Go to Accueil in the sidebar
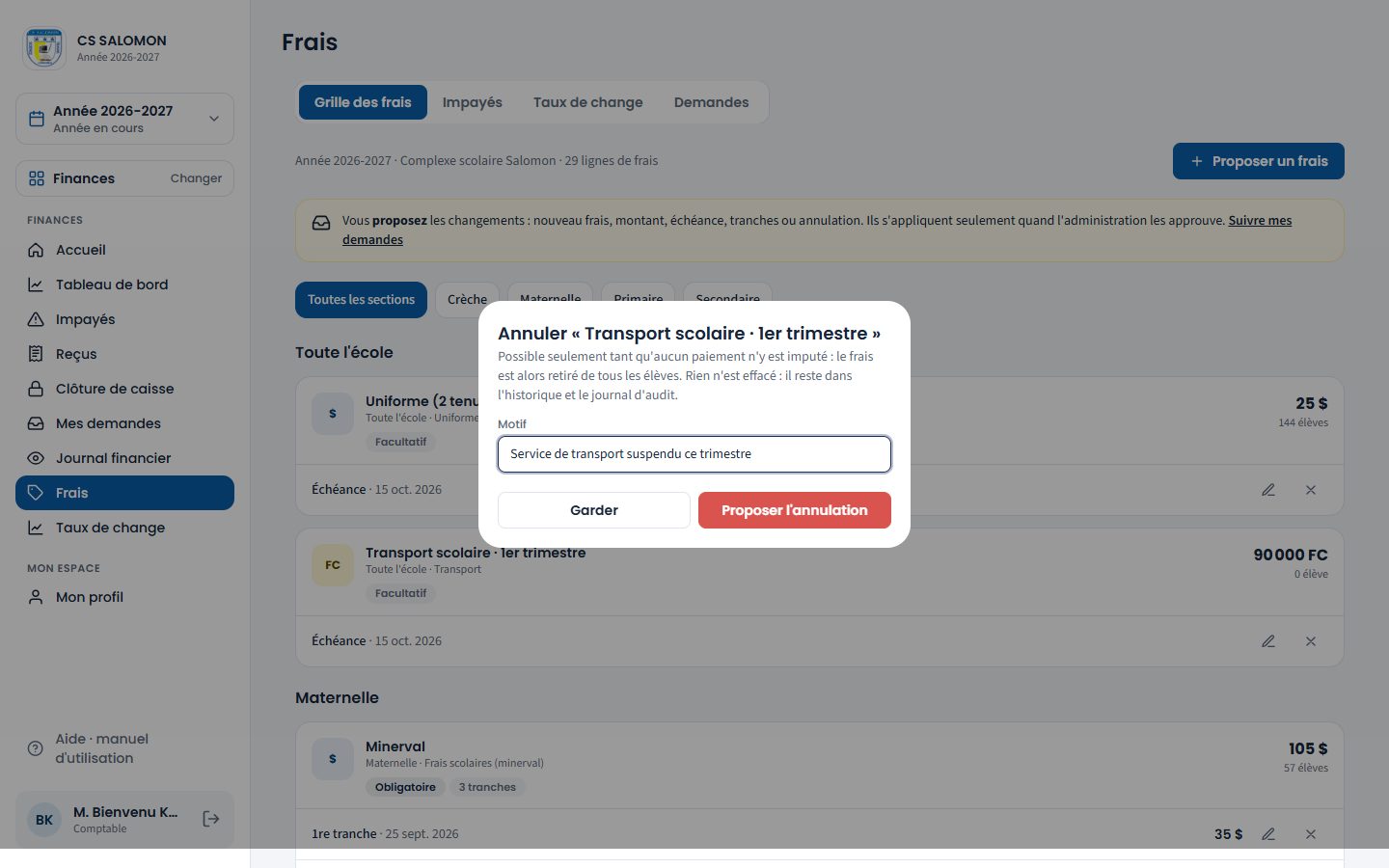1389x868 pixels. coord(124,250)
